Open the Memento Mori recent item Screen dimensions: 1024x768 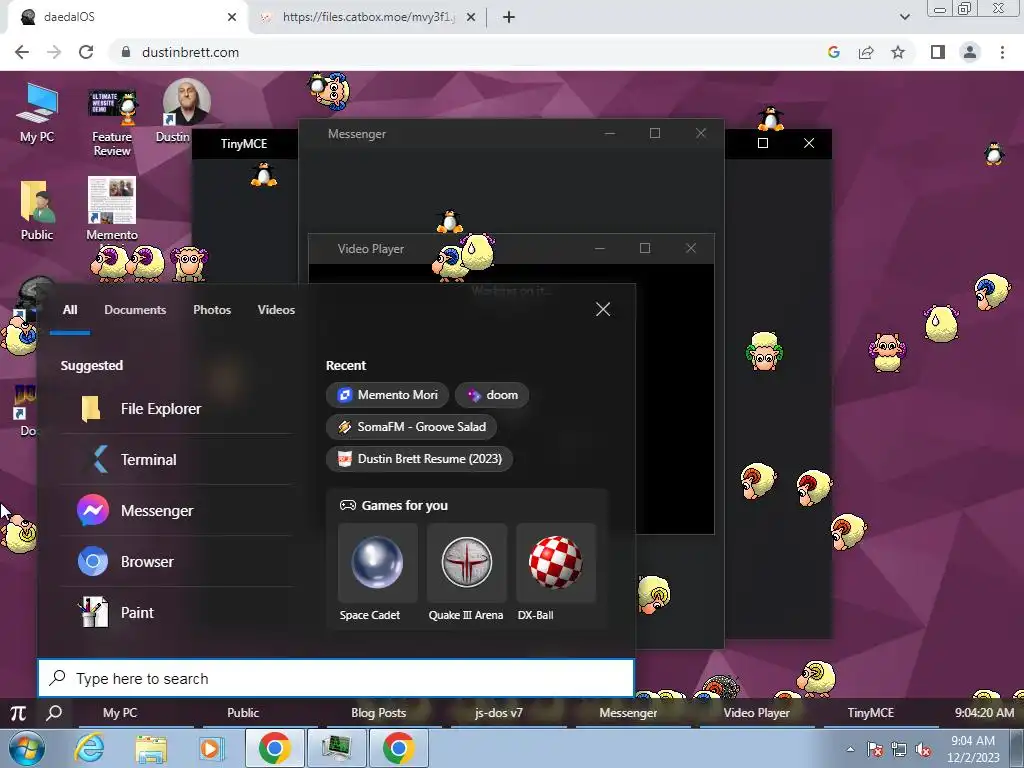387,395
